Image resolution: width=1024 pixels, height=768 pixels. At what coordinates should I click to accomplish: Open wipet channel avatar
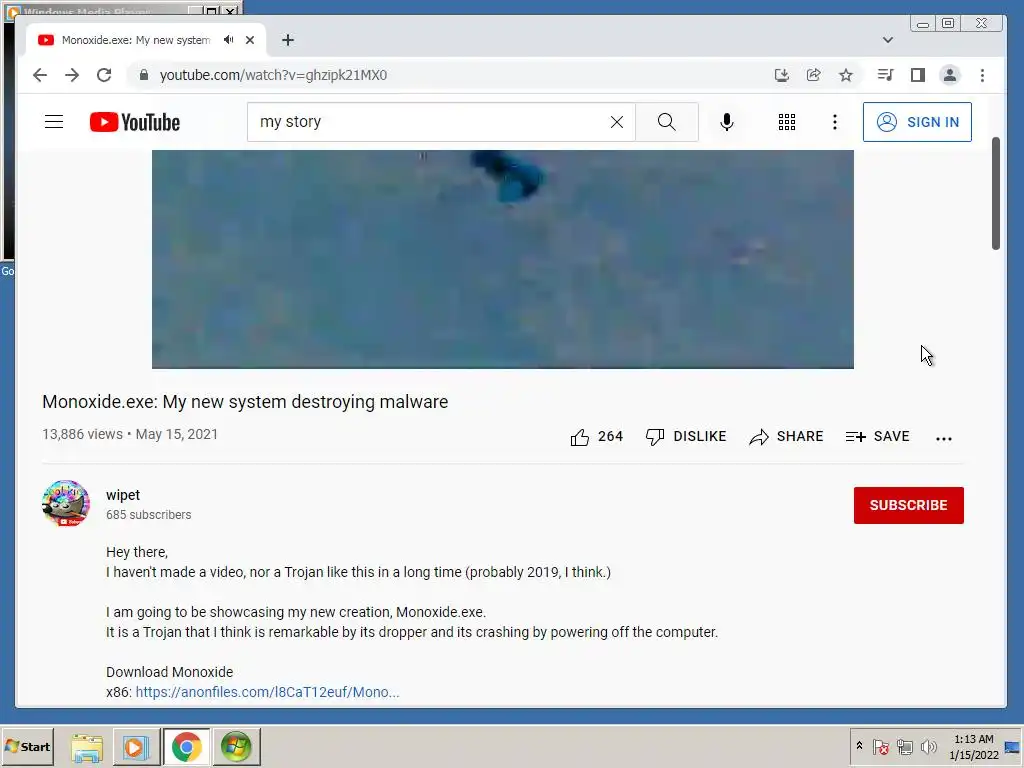click(x=65, y=504)
